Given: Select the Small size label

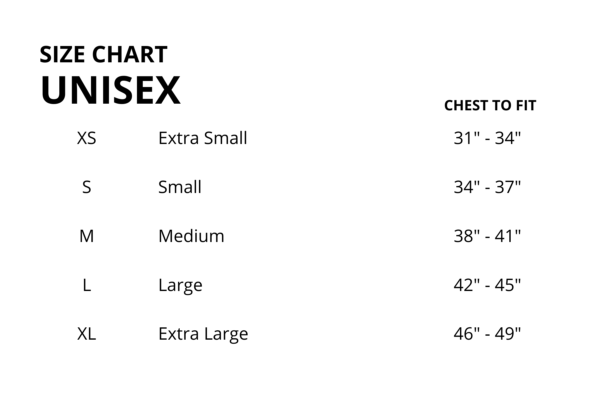Looking at the screenshot, I should [180, 187].
